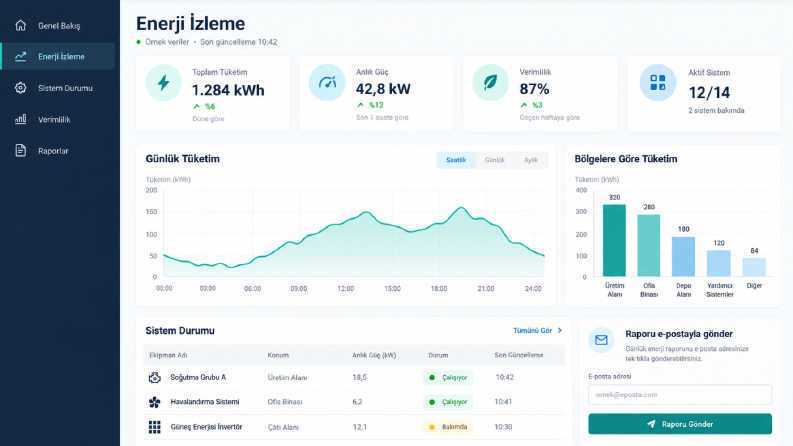The height and width of the screenshot is (446, 793).
Task: Click the Çalışıyor badge for Havalandırma Sistemi
Action: (x=448, y=402)
